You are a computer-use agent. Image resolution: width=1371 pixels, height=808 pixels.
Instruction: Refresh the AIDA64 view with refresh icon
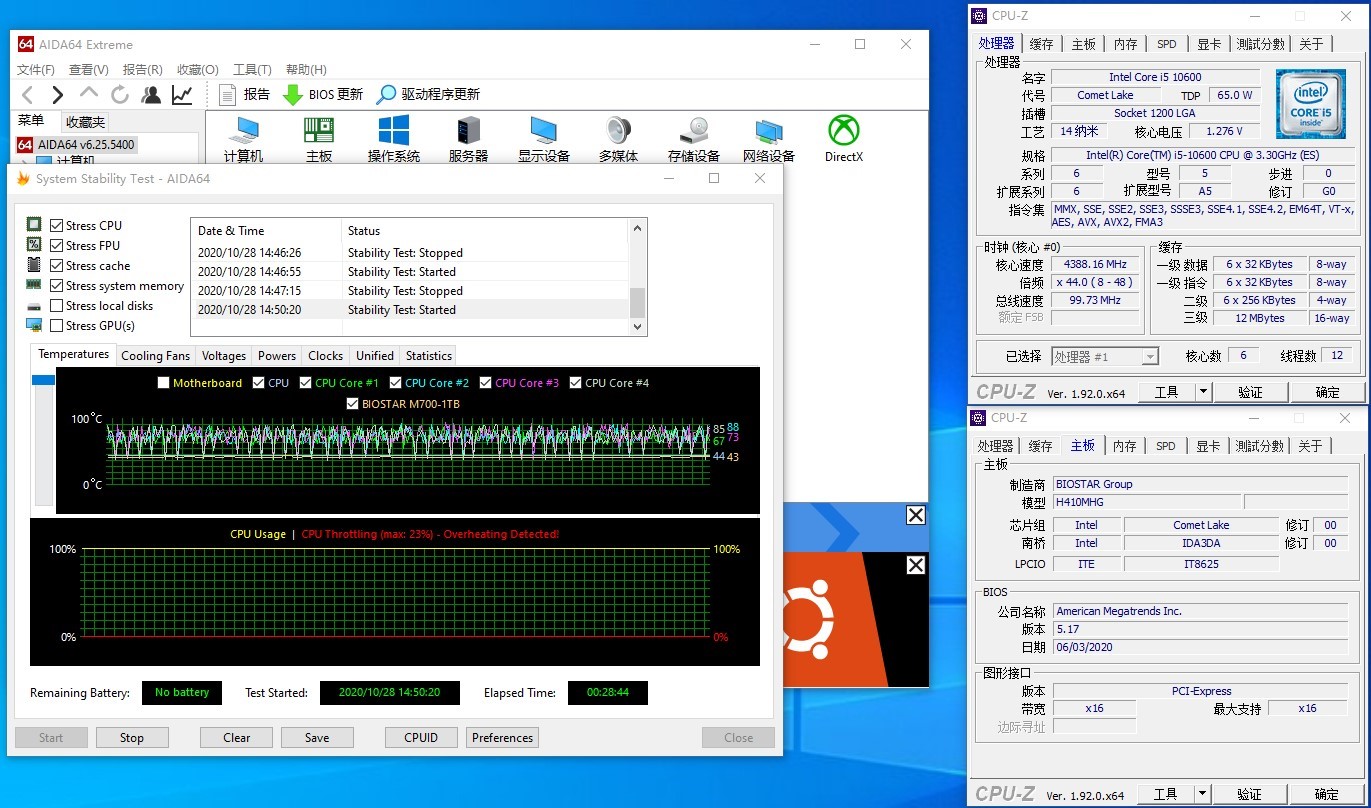[x=120, y=95]
